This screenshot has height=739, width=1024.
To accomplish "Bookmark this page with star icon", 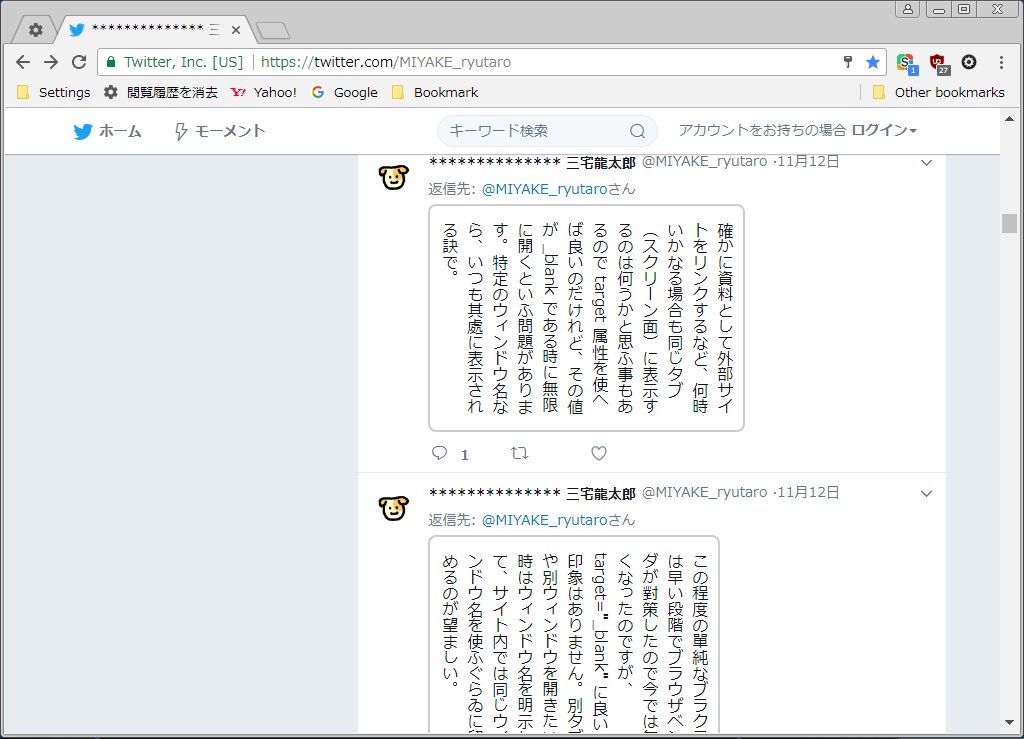I will [x=873, y=62].
